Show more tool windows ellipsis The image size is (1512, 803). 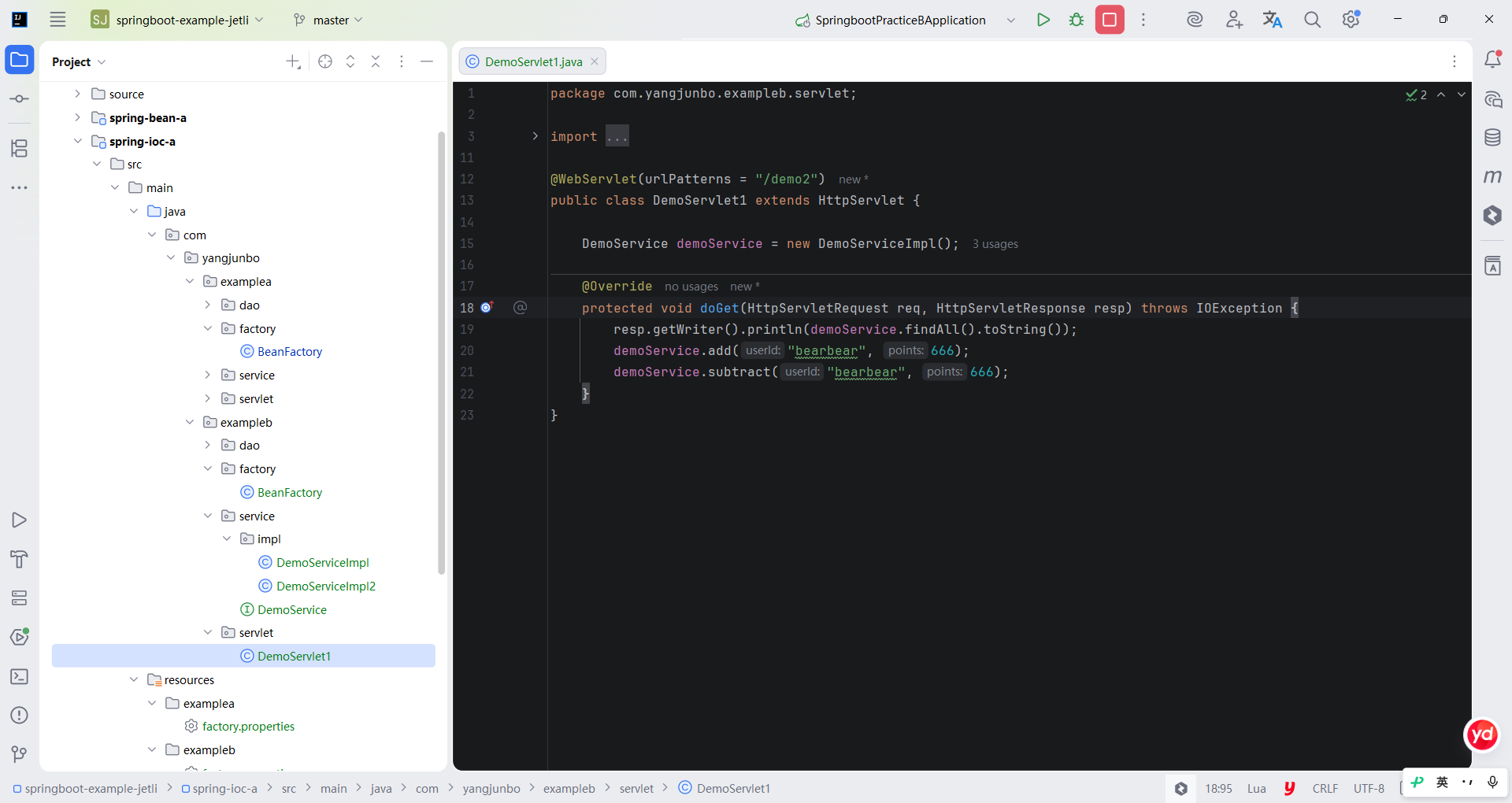[20, 187]
